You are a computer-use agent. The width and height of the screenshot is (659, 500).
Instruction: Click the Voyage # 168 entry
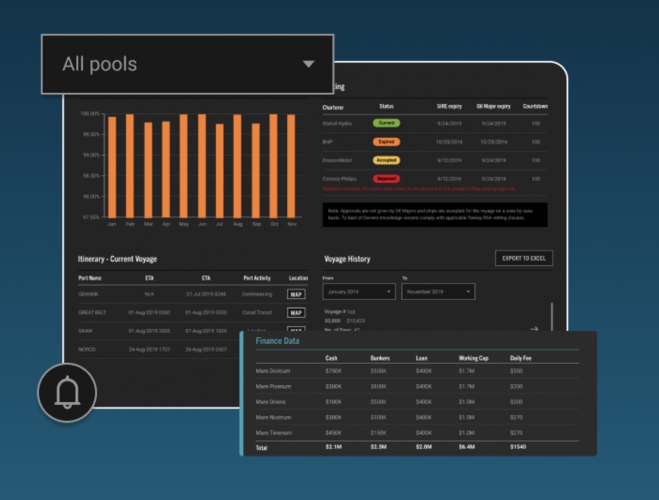click(340, 312)
